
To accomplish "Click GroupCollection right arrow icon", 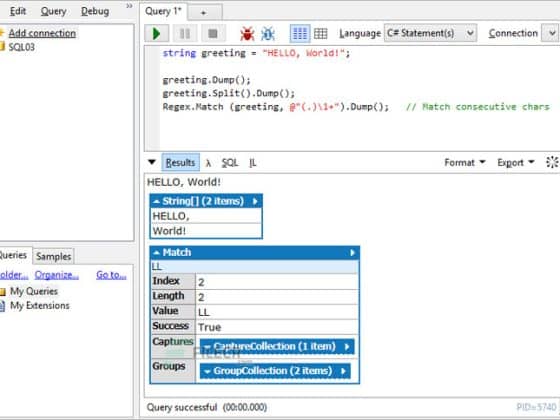I will coord(343,371).
